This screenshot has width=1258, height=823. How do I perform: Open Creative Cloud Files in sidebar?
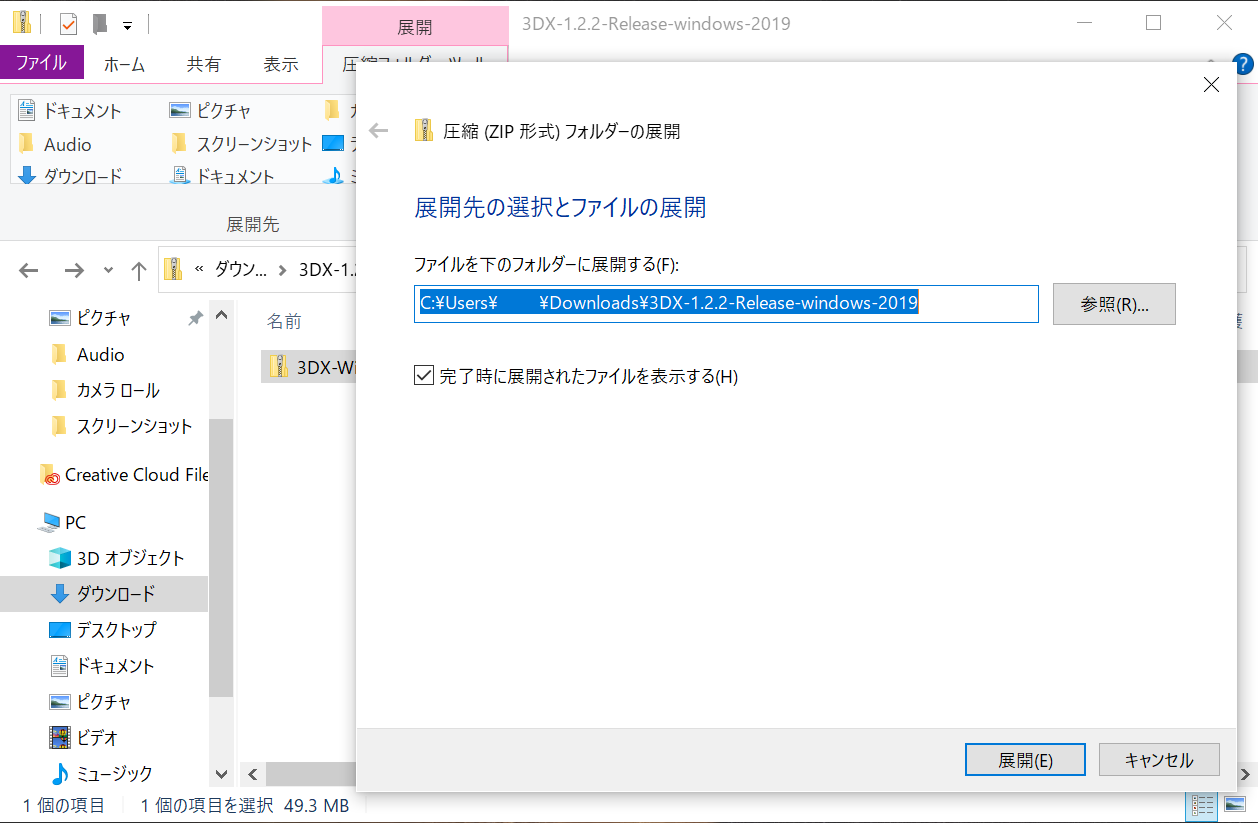coord(124,475)
